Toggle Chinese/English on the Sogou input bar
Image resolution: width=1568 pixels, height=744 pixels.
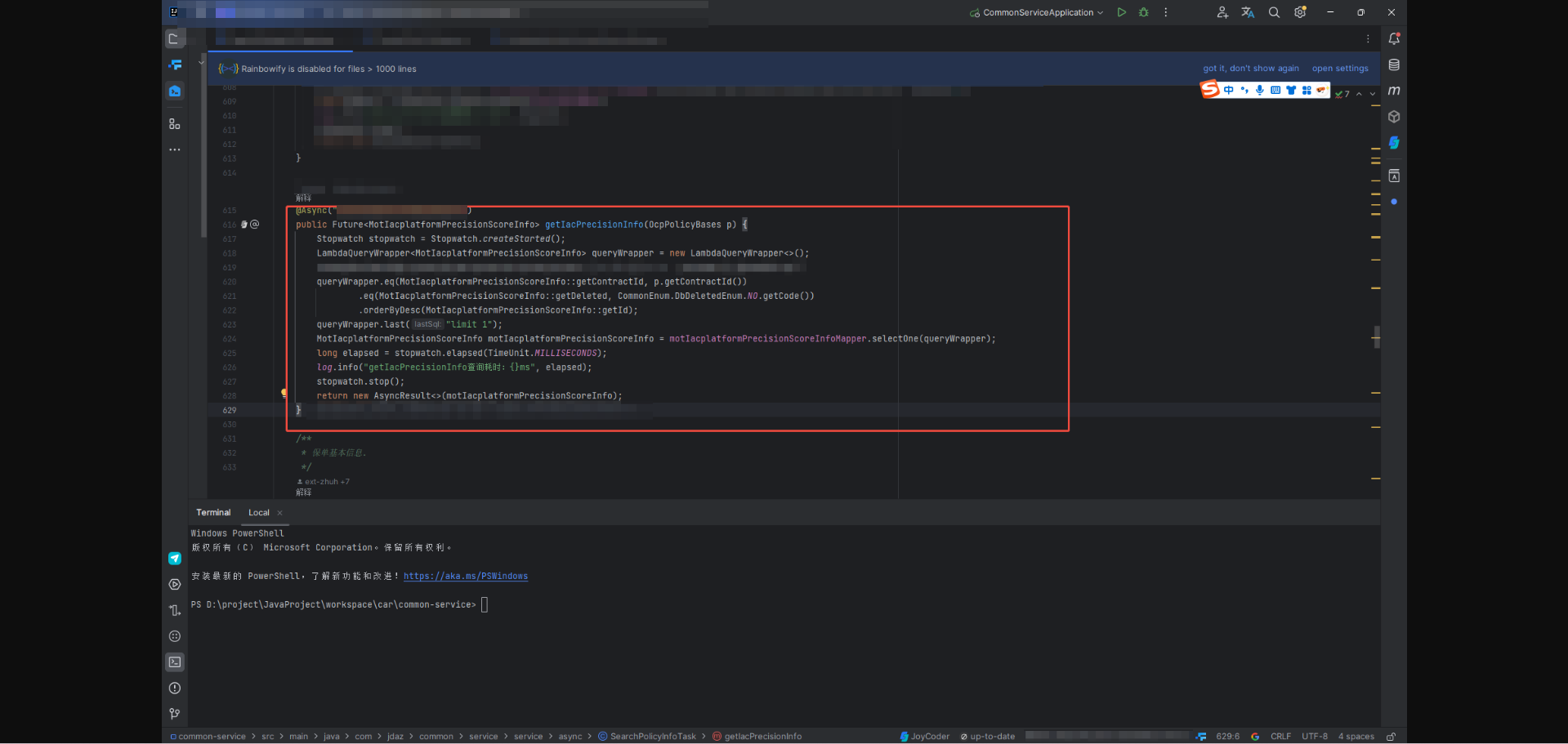[1229, 90]
